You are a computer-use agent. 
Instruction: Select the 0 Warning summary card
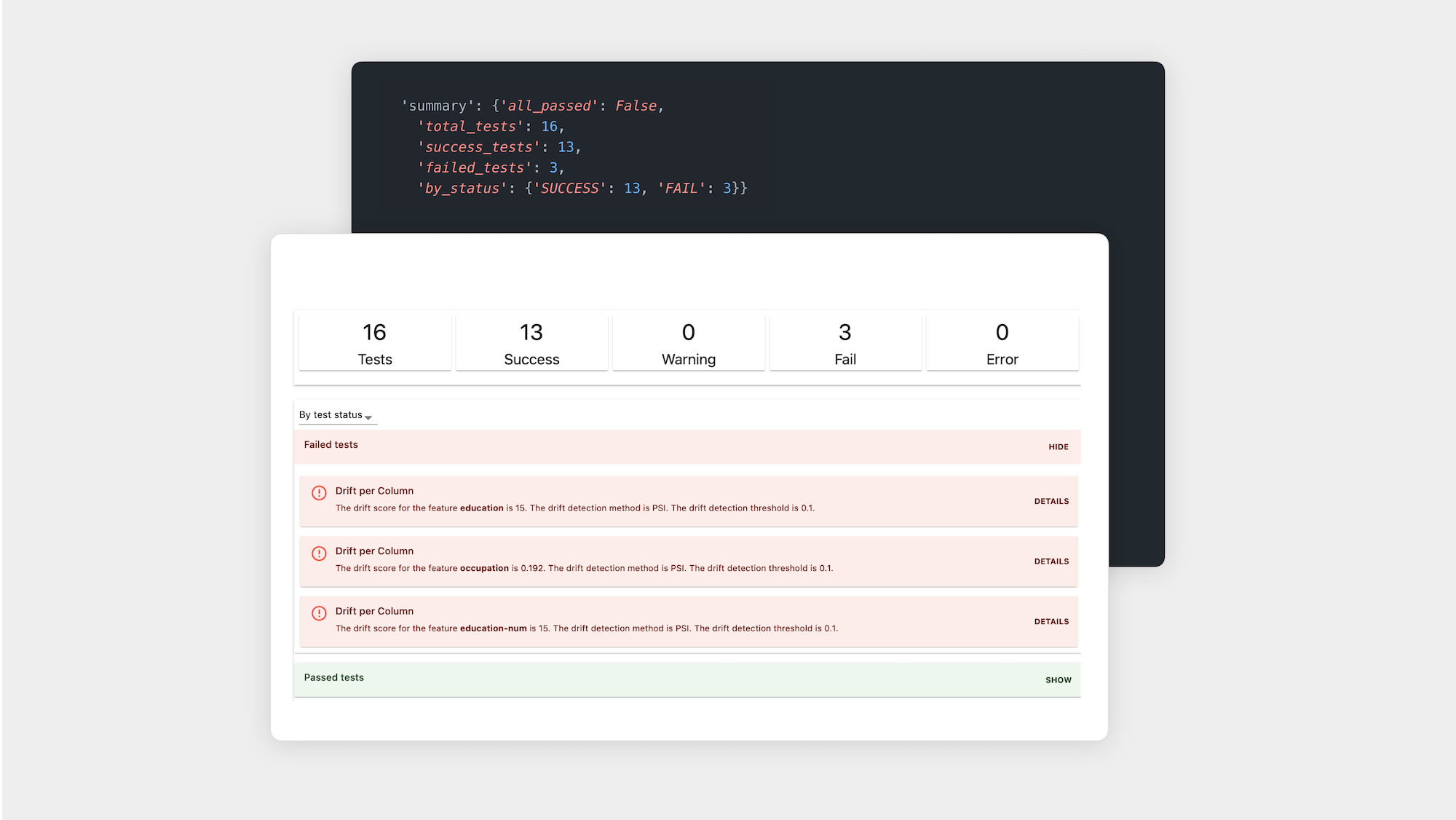[689, 344]
